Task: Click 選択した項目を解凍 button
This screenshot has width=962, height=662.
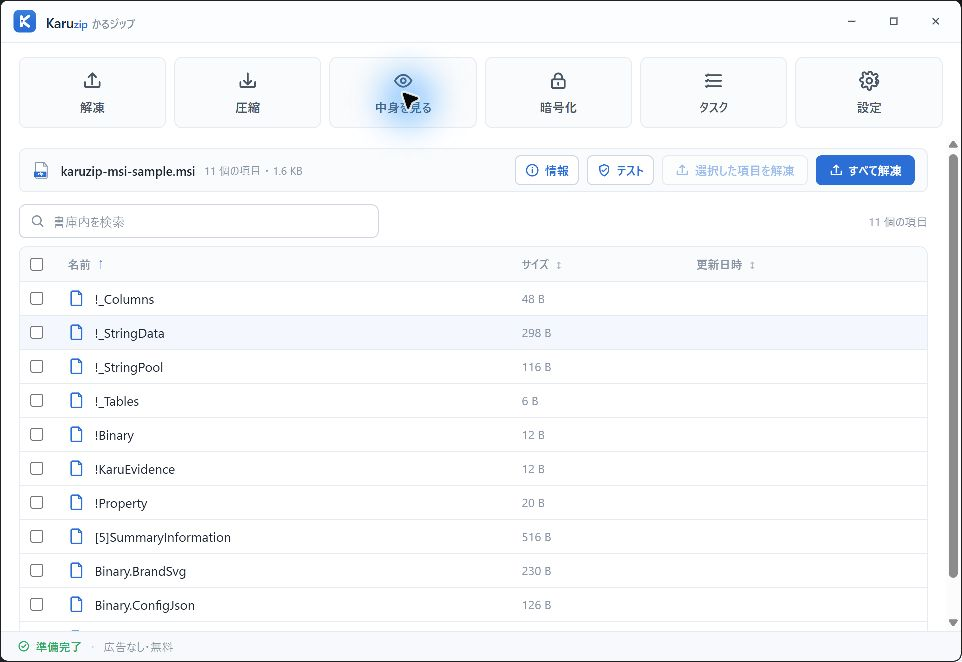Action: 734,171
